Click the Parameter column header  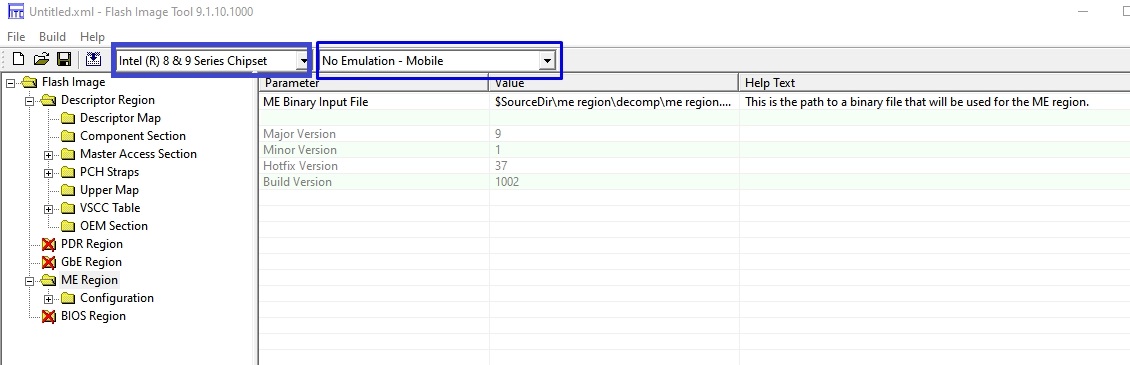click(x=373, y=82)
